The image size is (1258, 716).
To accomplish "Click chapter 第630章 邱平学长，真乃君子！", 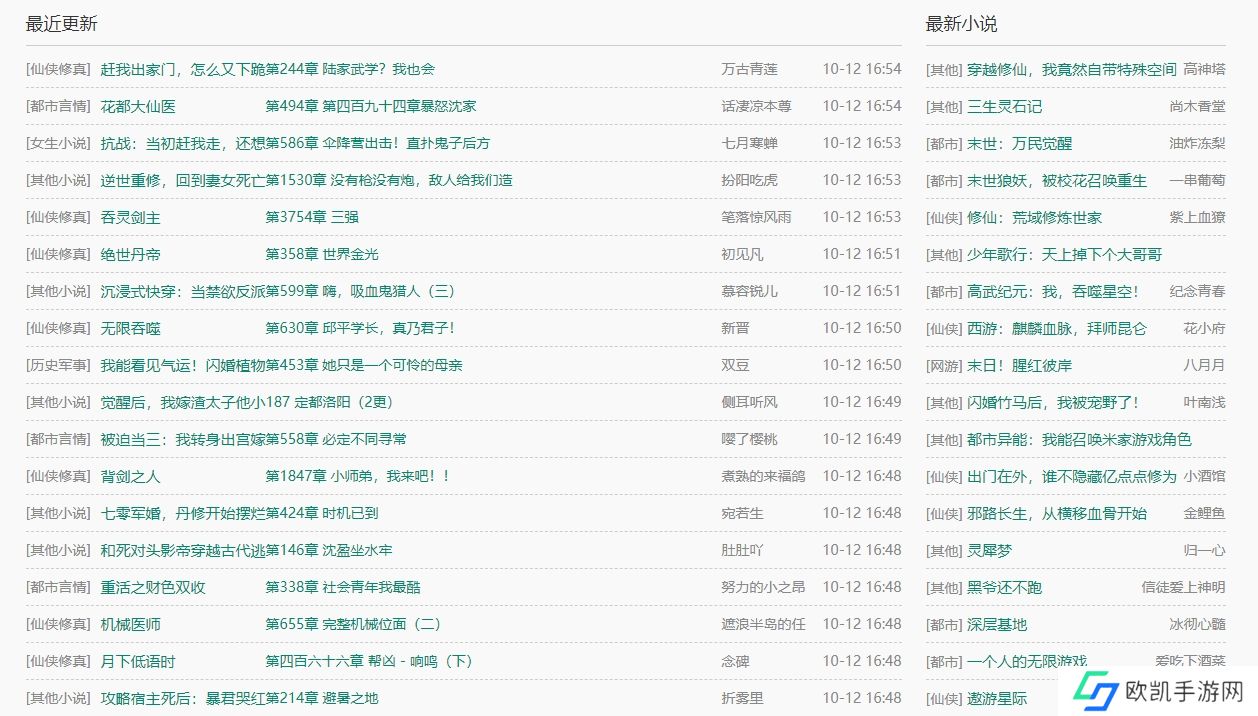I will [x=360, y=328].
